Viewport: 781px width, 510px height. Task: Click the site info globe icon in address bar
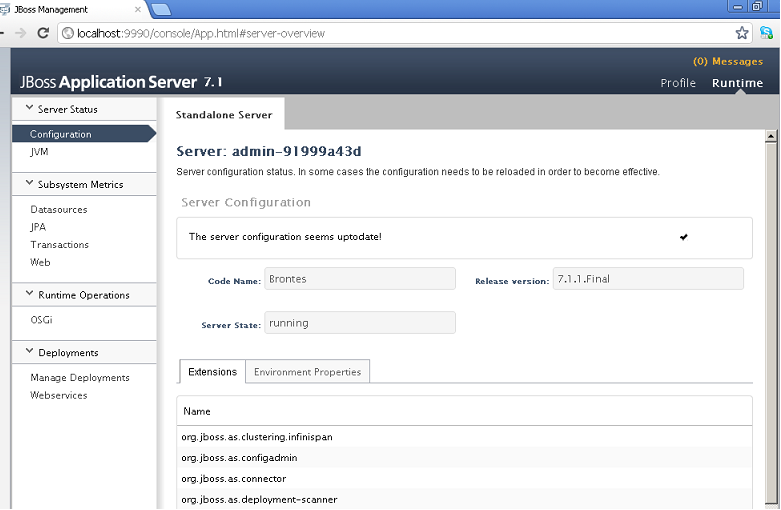(69, 33)
